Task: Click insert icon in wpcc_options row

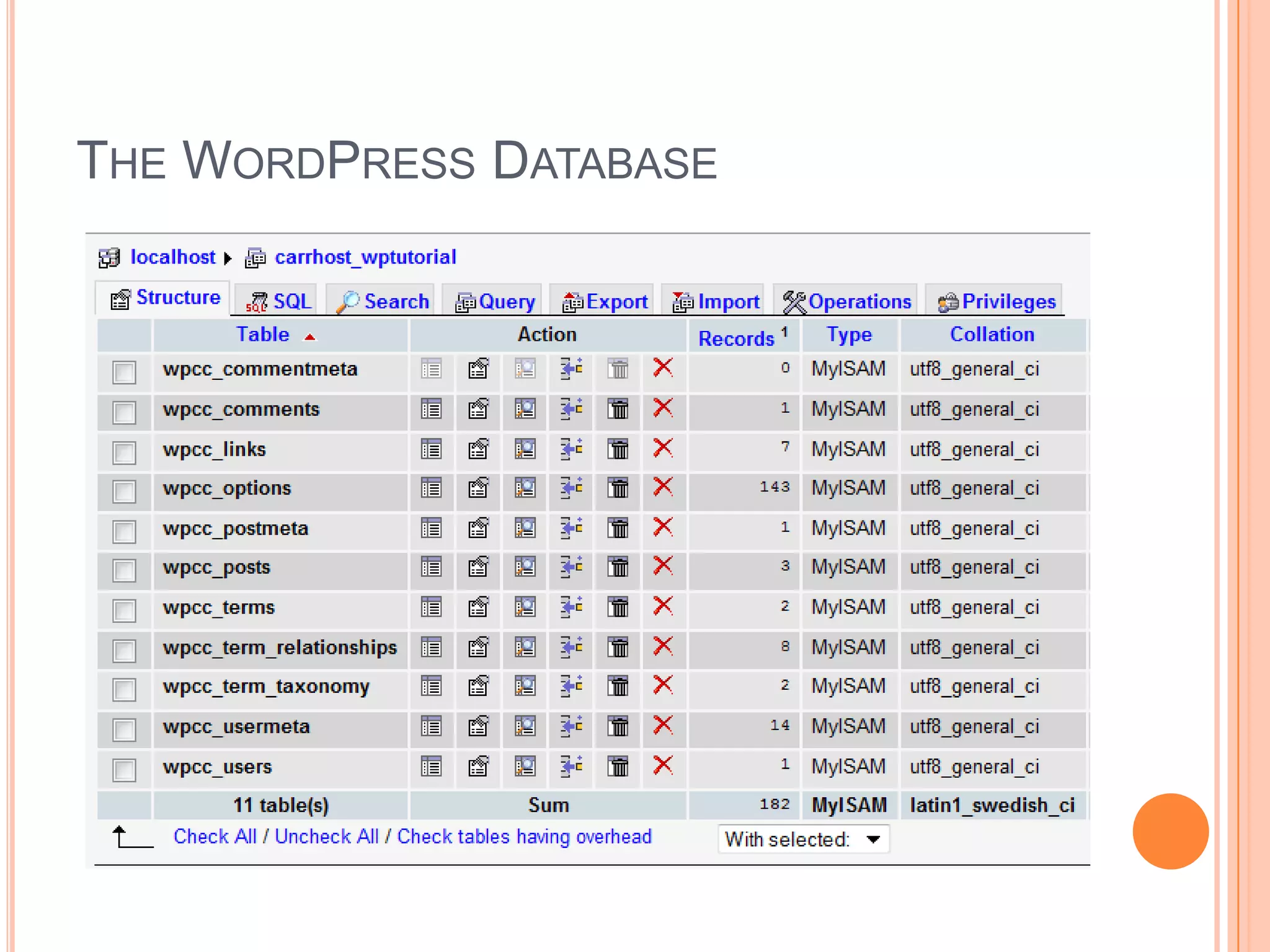Action: [571, 488]
